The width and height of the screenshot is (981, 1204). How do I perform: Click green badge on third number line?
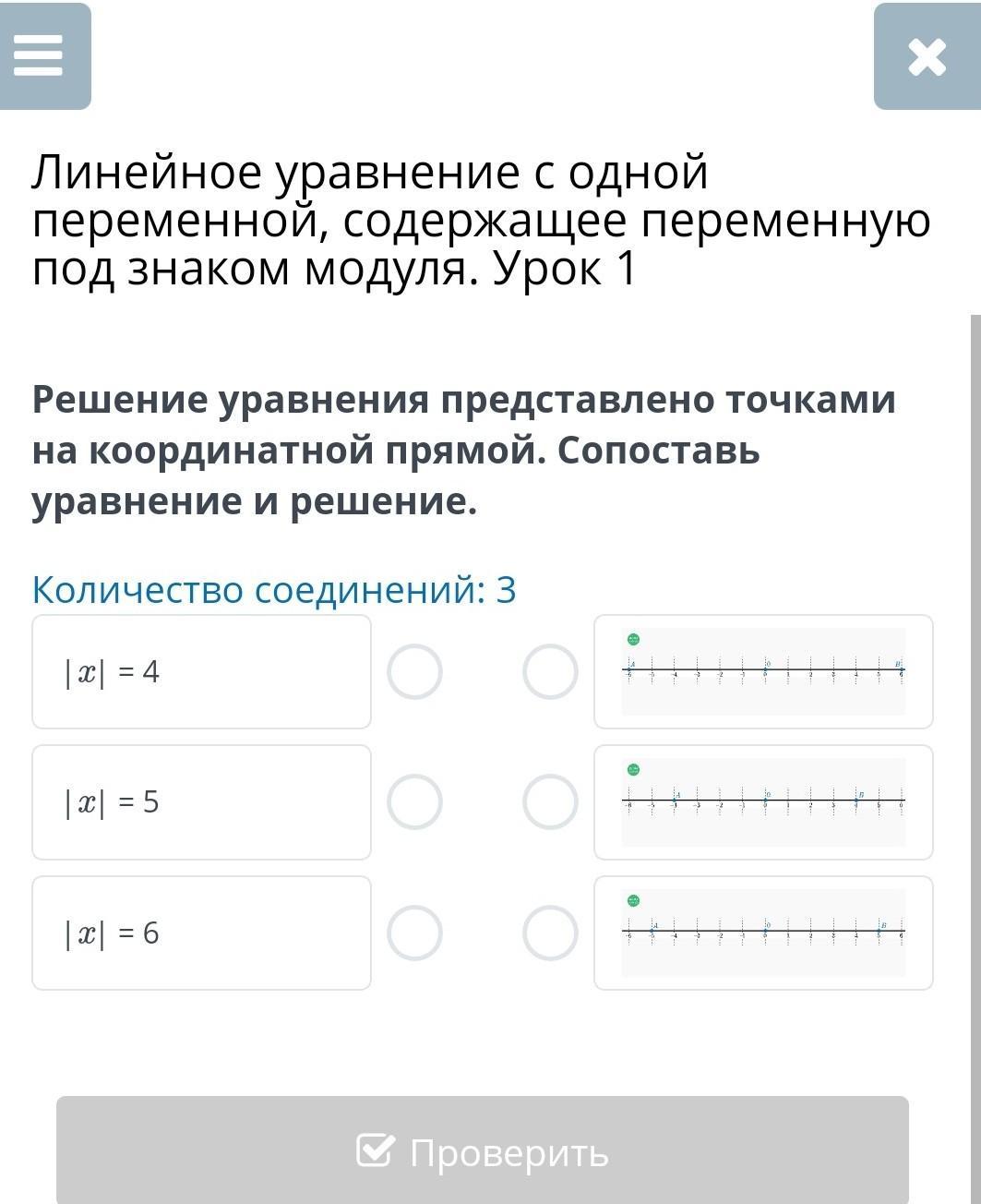pos(633,900)
